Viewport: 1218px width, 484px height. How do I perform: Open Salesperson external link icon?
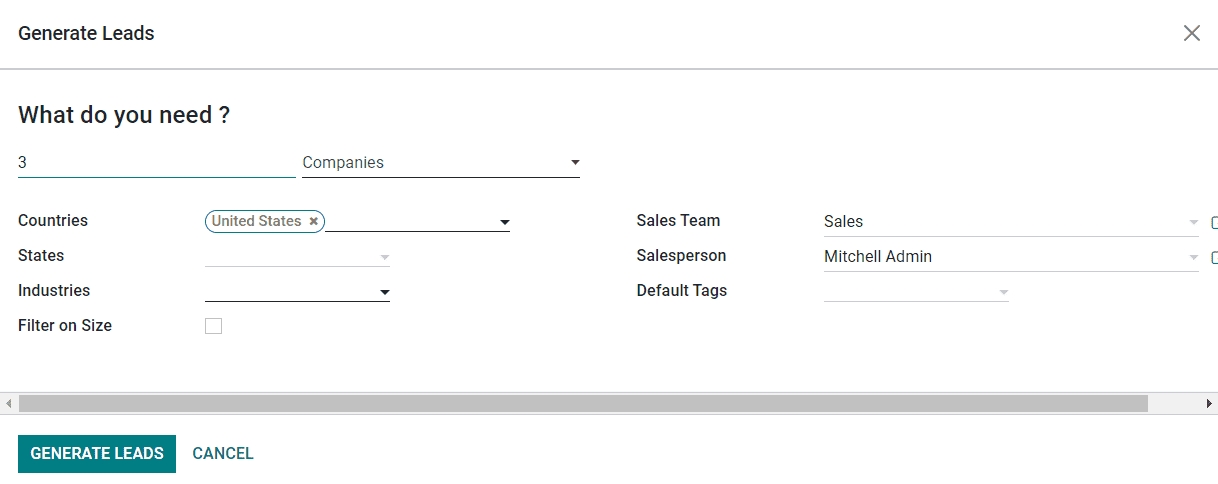click(x=1214, y=257)
